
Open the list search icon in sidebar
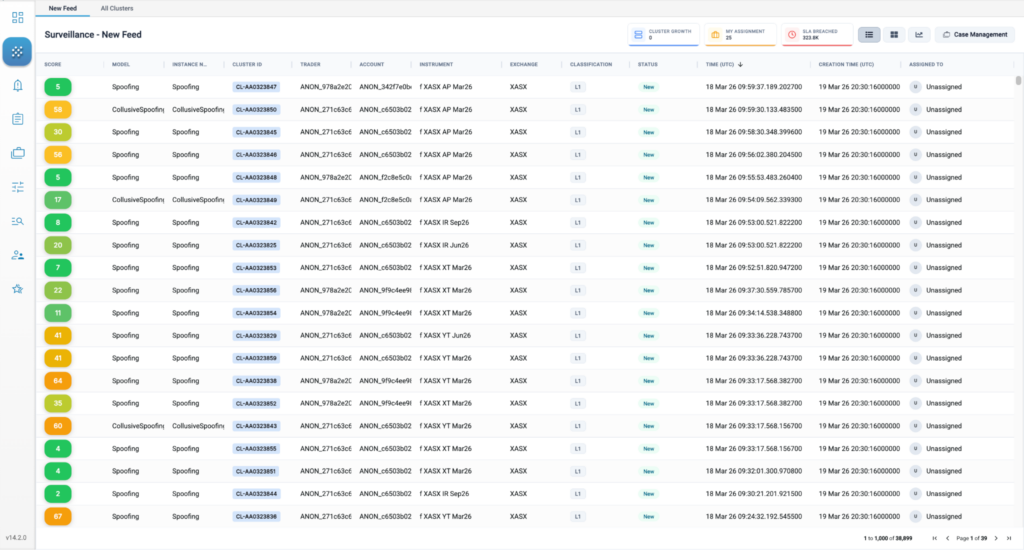[x=18, y=221]
